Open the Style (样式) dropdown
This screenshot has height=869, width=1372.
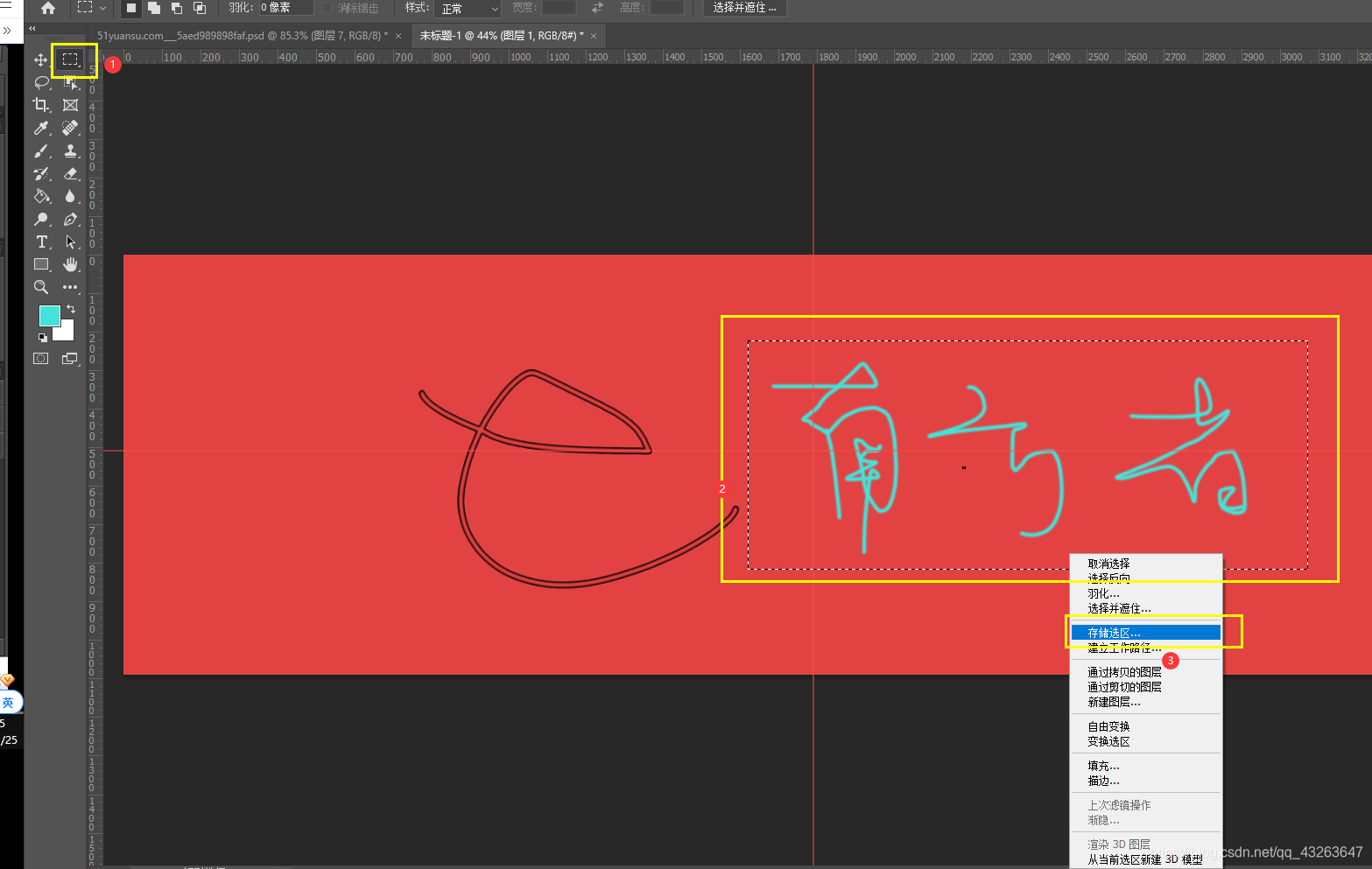click(x=468, y=8)
